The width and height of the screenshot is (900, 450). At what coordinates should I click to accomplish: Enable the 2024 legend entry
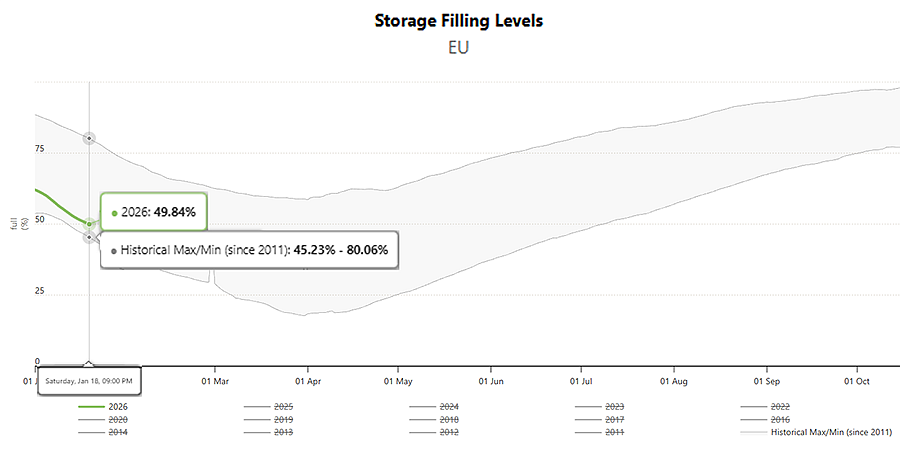(449, 407)
